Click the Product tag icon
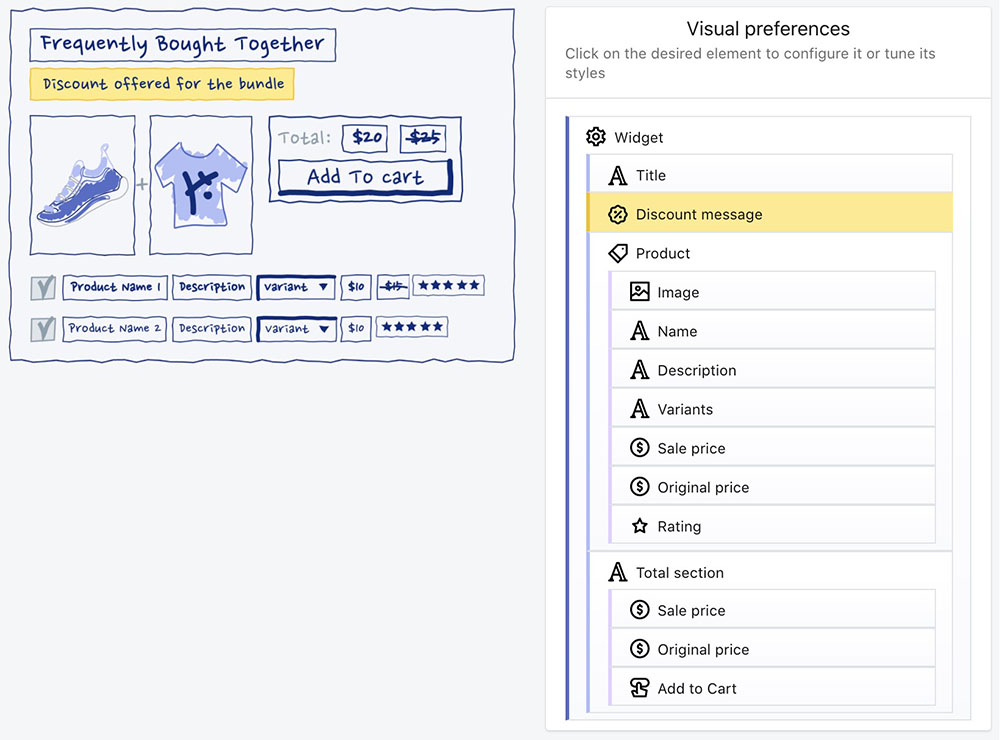The width and height of the screenshot is (1000, 740). [x=617, y=253]
